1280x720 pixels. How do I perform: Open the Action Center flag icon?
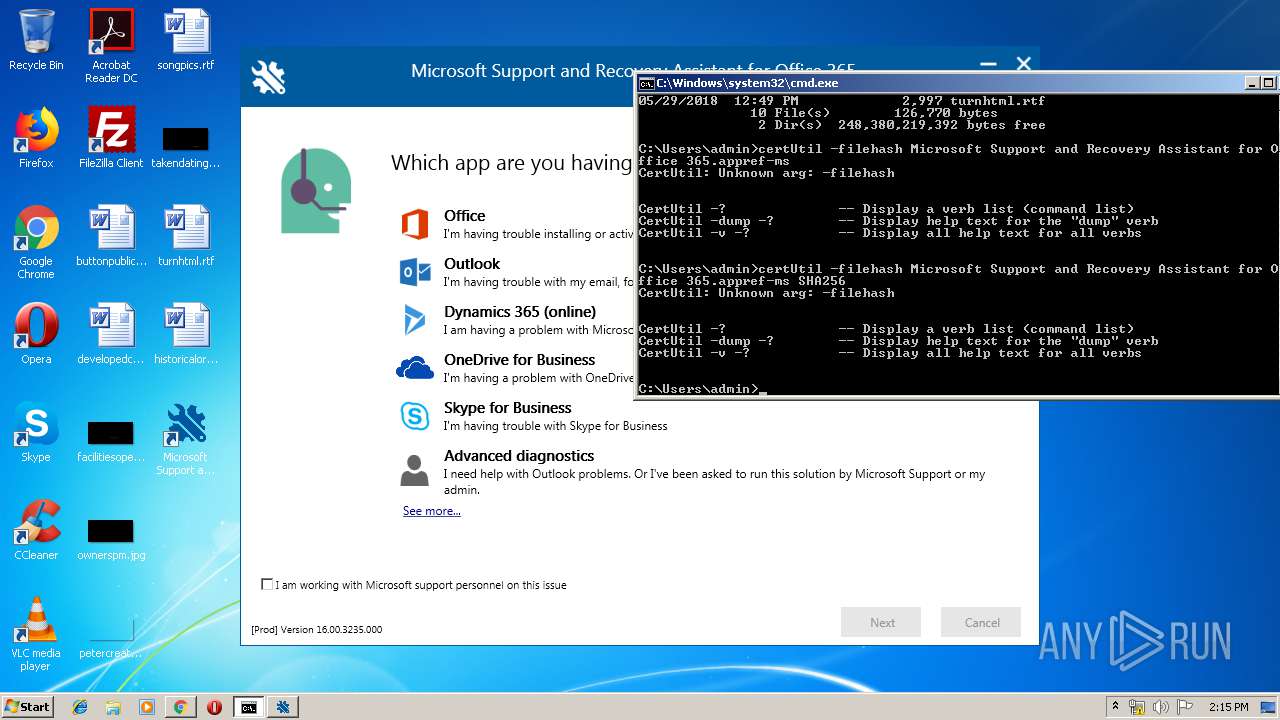[1185, 707]
